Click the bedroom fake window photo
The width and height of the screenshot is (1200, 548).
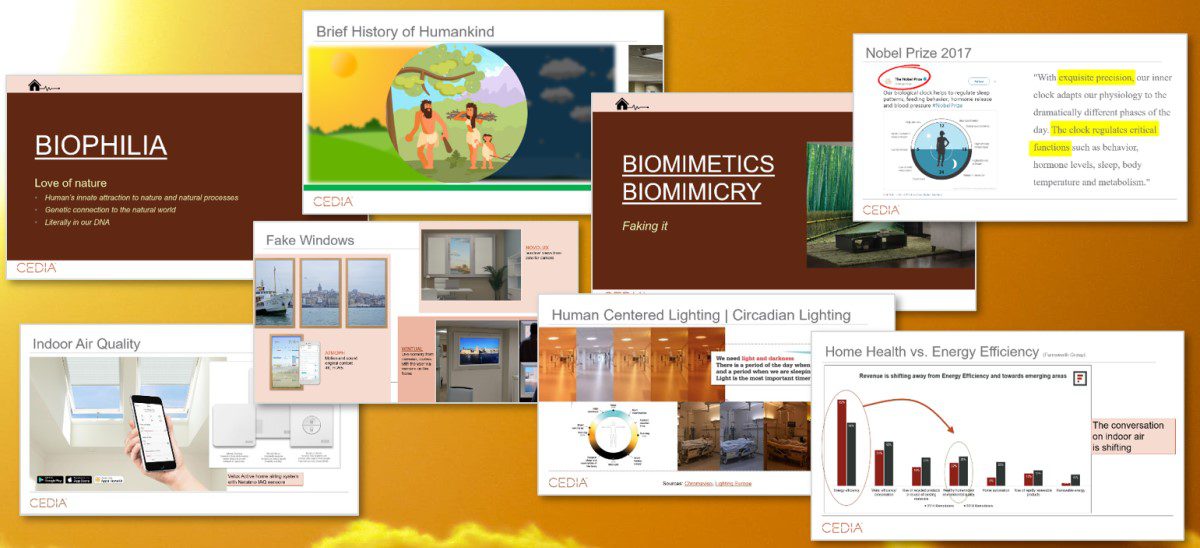[471, 265]
